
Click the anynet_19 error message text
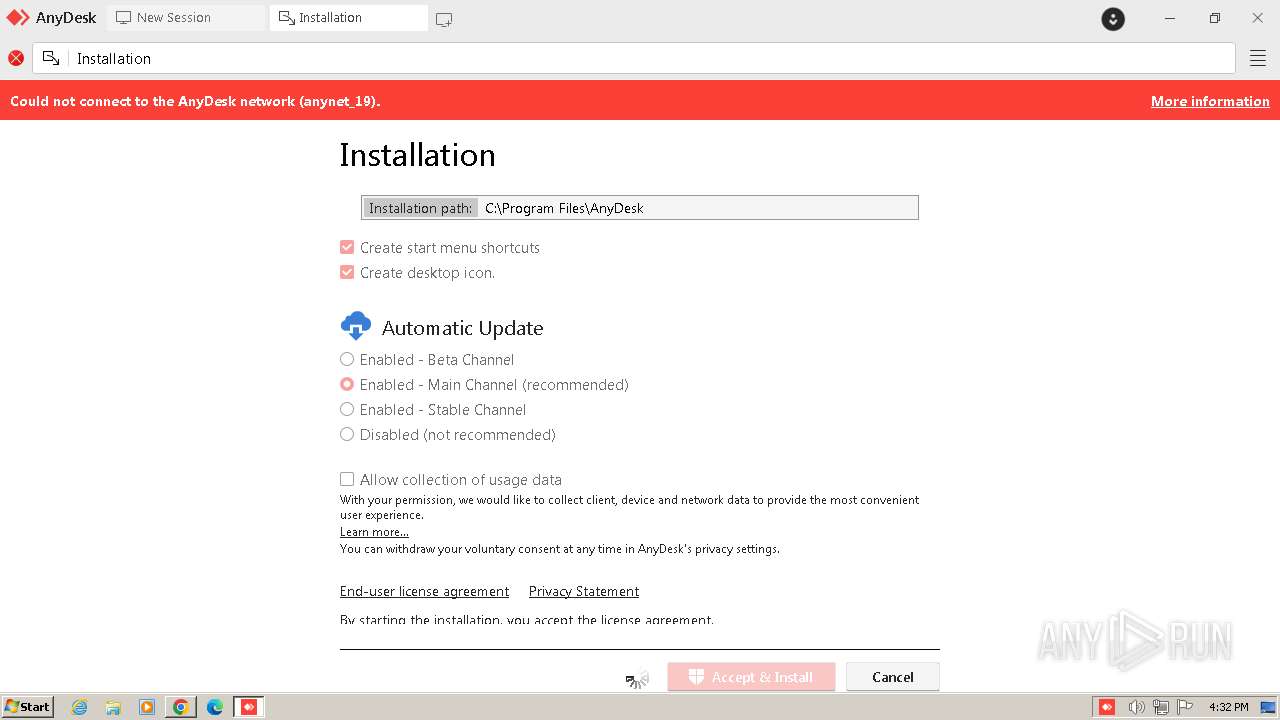tap(195, 101)
